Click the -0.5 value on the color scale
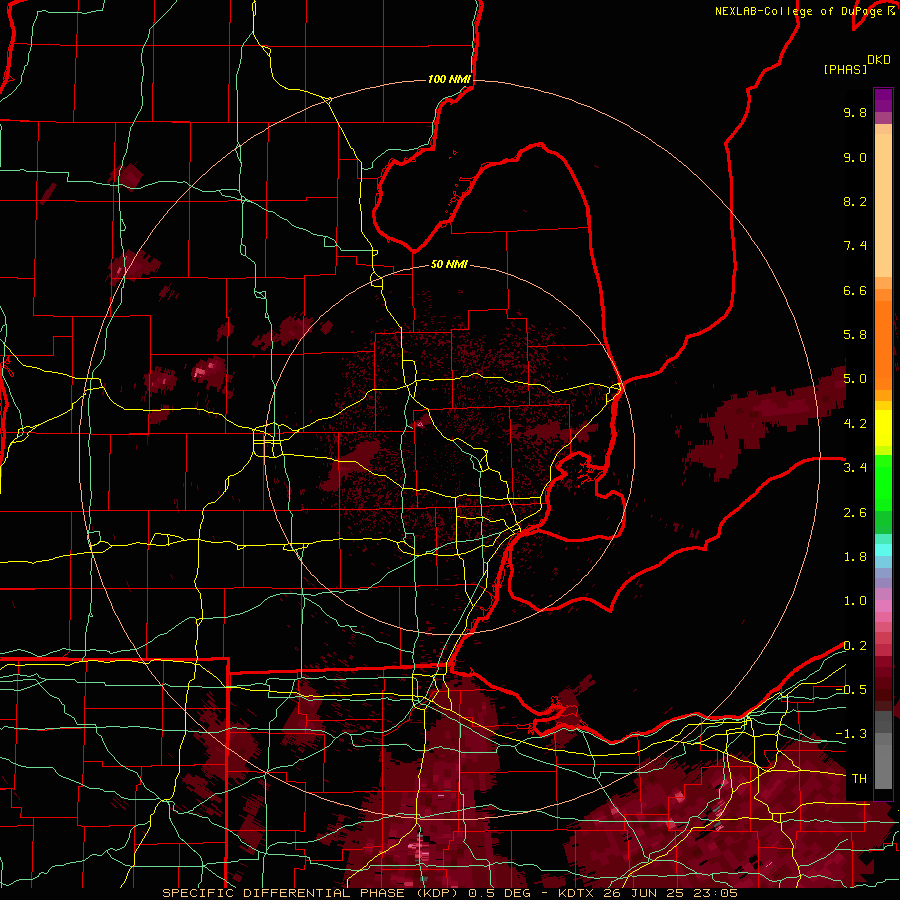The width and height of the screenshot is (900, 900). pos(851,690)
